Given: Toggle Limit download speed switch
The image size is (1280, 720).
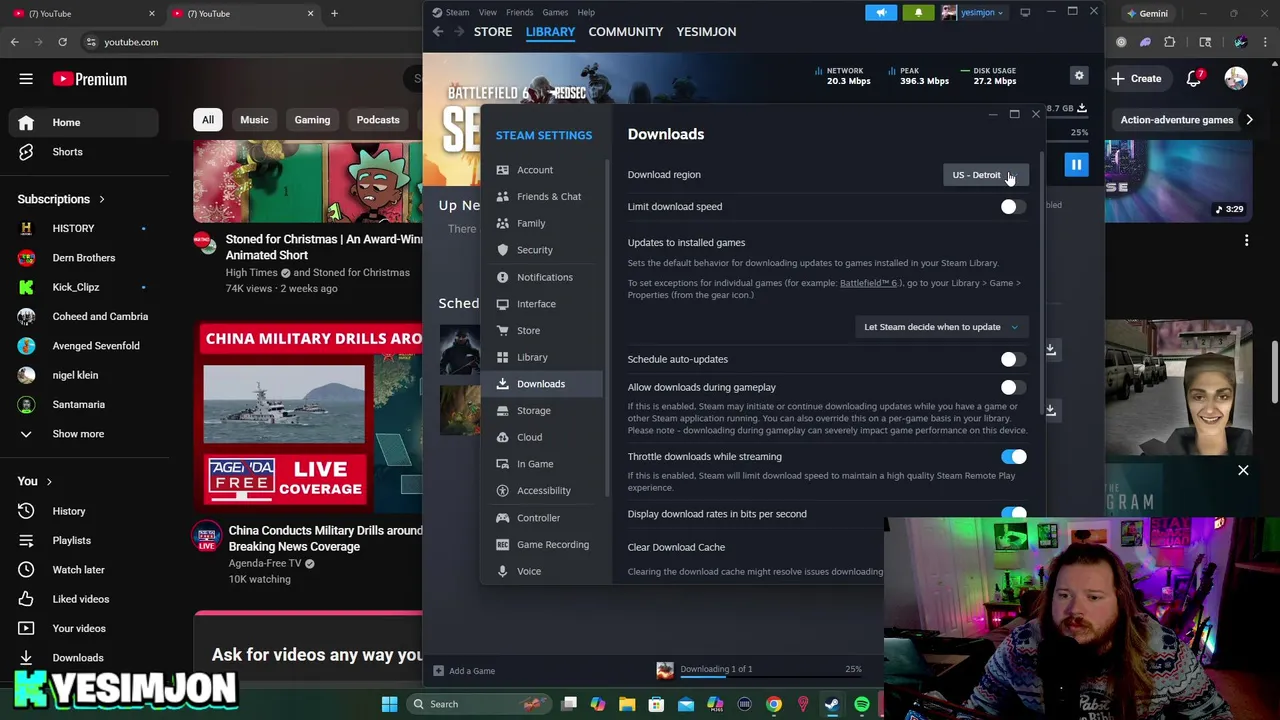Looking at the screenshot, I should coord(1013,207).
